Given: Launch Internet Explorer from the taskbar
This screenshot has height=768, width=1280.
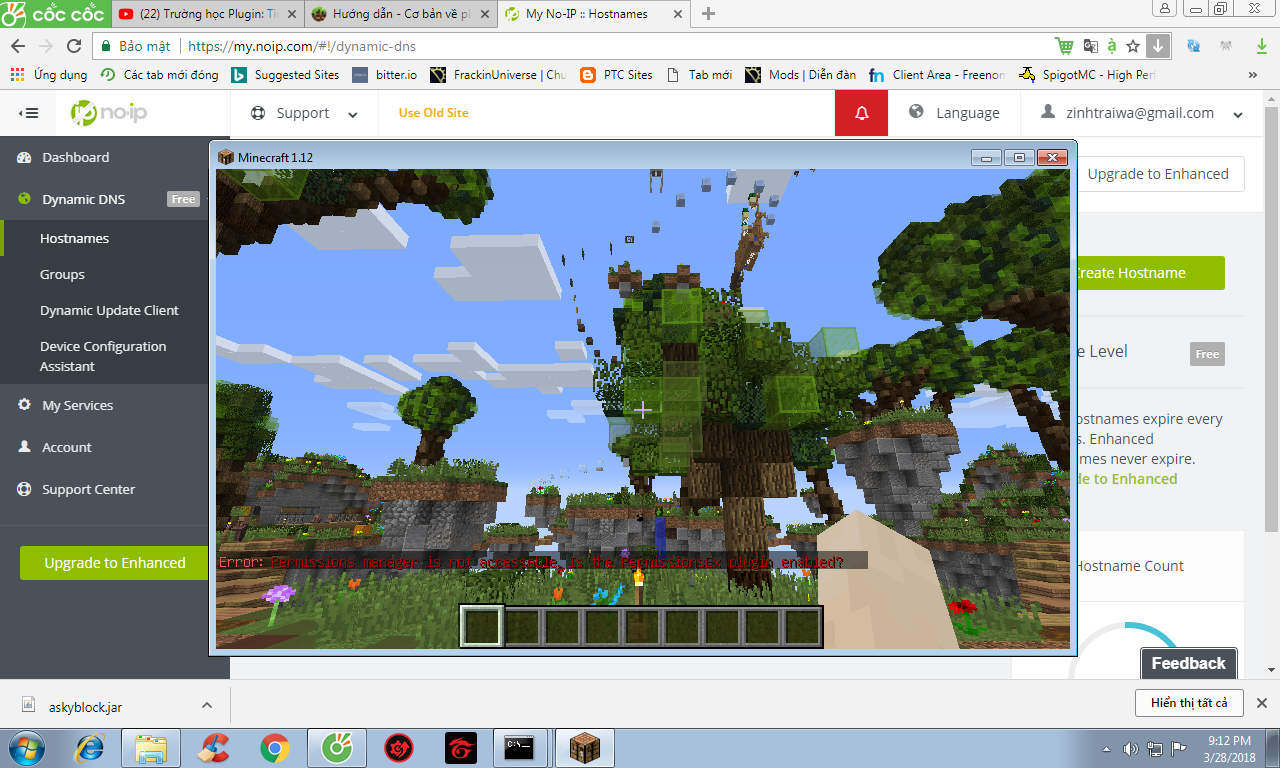Looking at the screenshot, I should [x=90, y=748].
